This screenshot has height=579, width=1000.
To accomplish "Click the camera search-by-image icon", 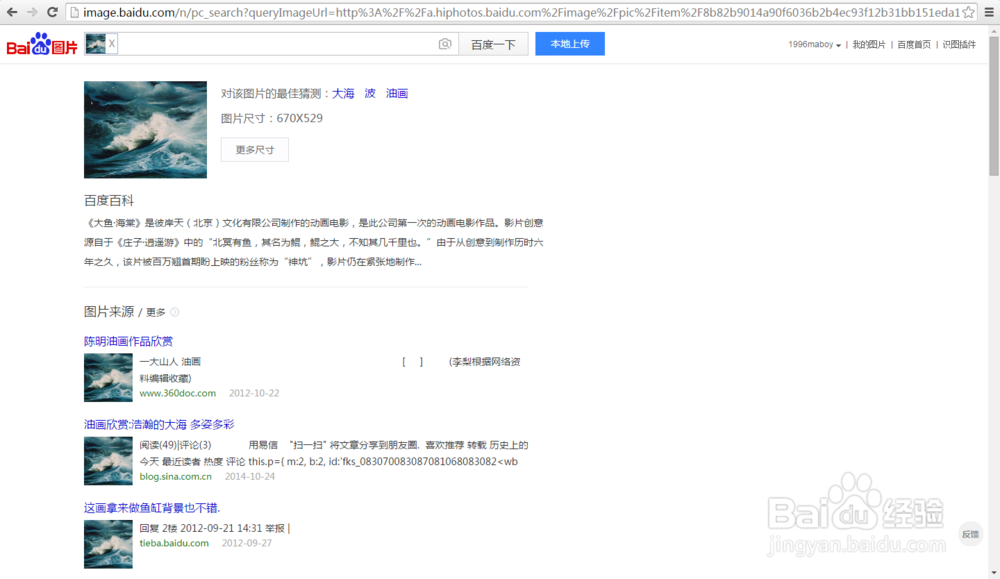I will click(x=445, y=44).
